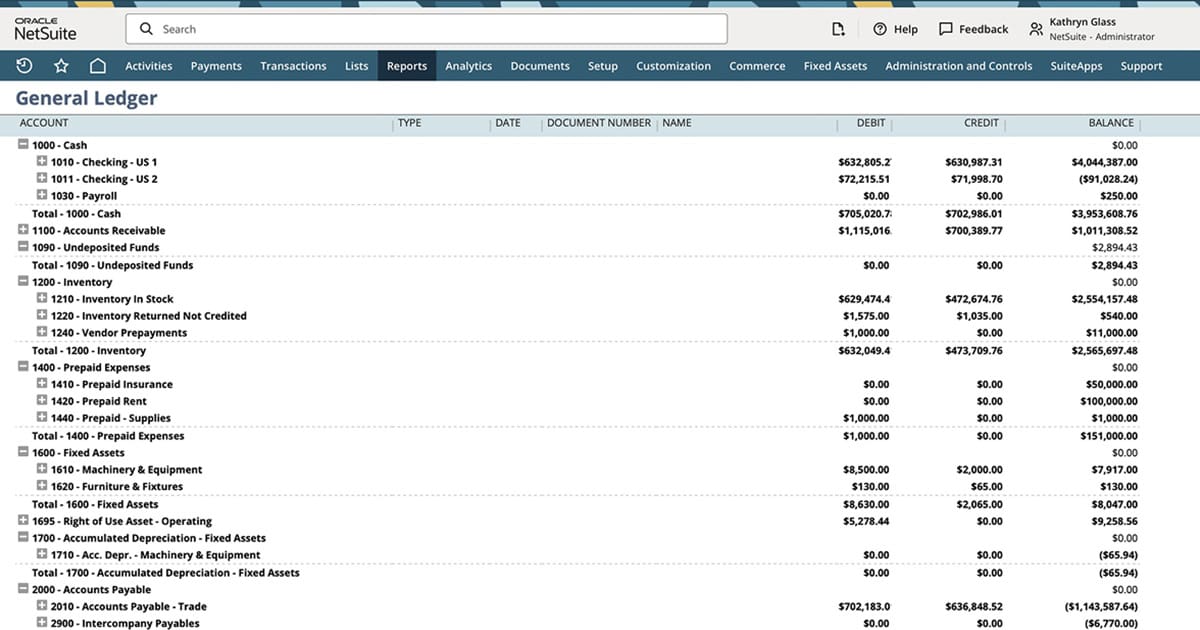The height and width of the screenshot is (630, 1200).
Task: Open Kathryn Glass user role menu
Action: (x=1092, y=29)
